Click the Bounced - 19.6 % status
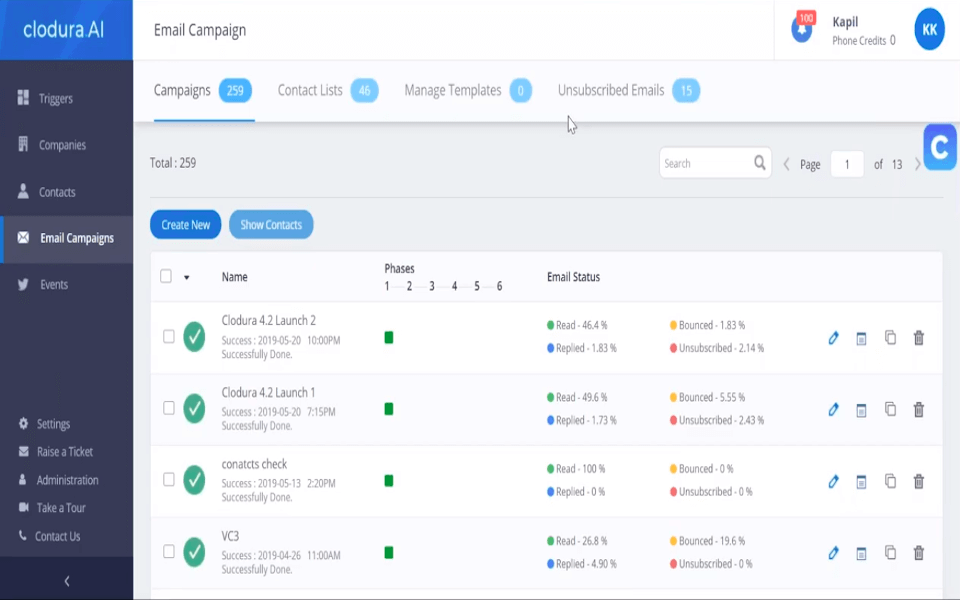The width and height of the screenshot is (960, 600). coord(707,541)
